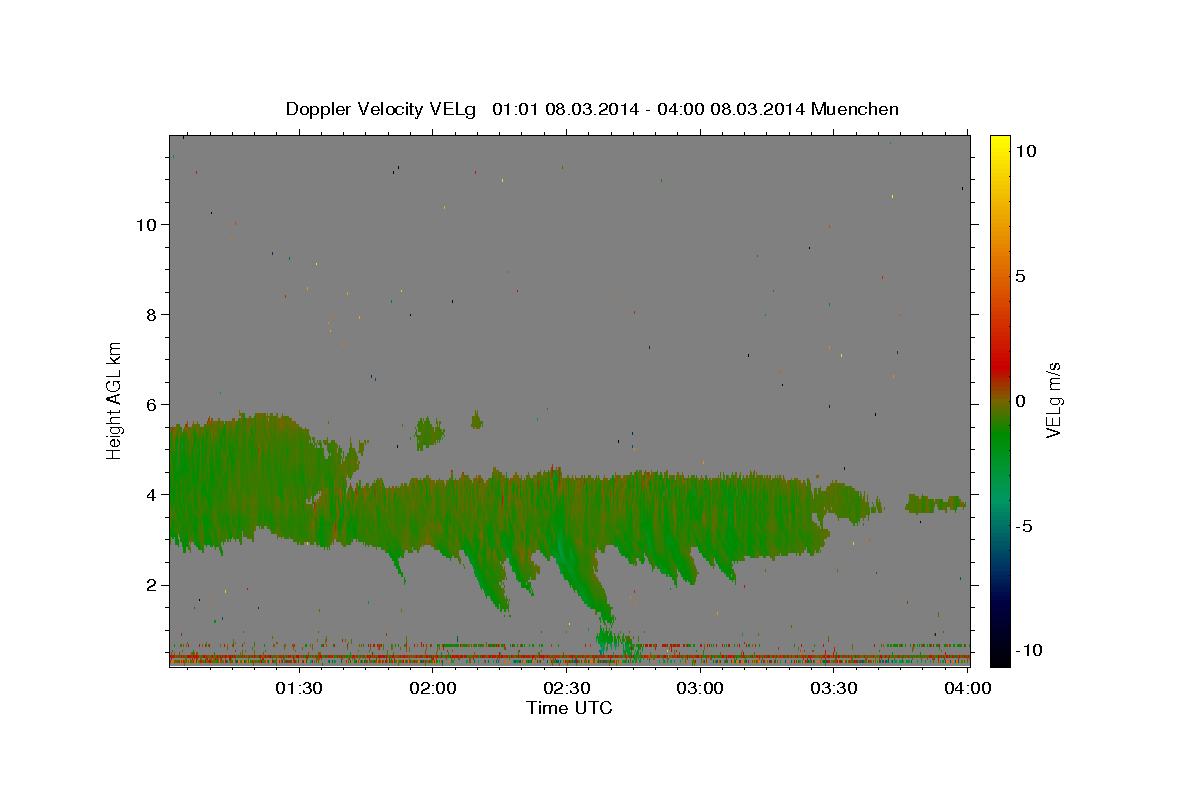Screen dimensions: 1200x800
Task: Click the 02:00 time tick label
Action: point(433,688)
